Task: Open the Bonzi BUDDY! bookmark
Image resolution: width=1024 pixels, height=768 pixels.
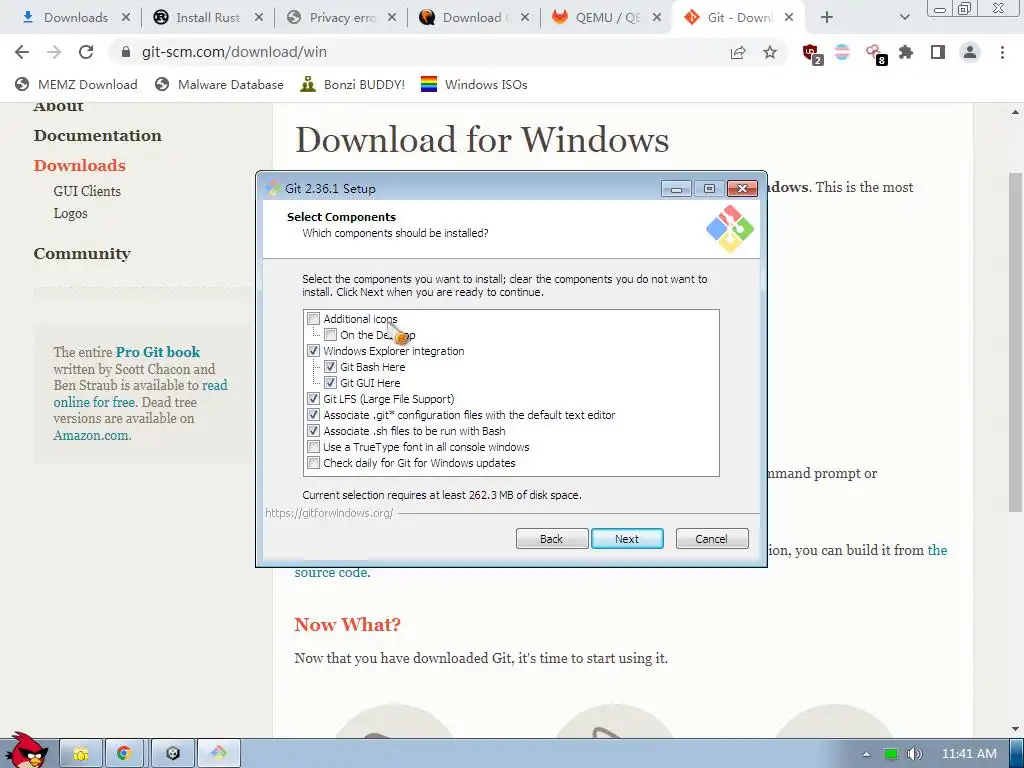Action: click(x=353, y=84)
